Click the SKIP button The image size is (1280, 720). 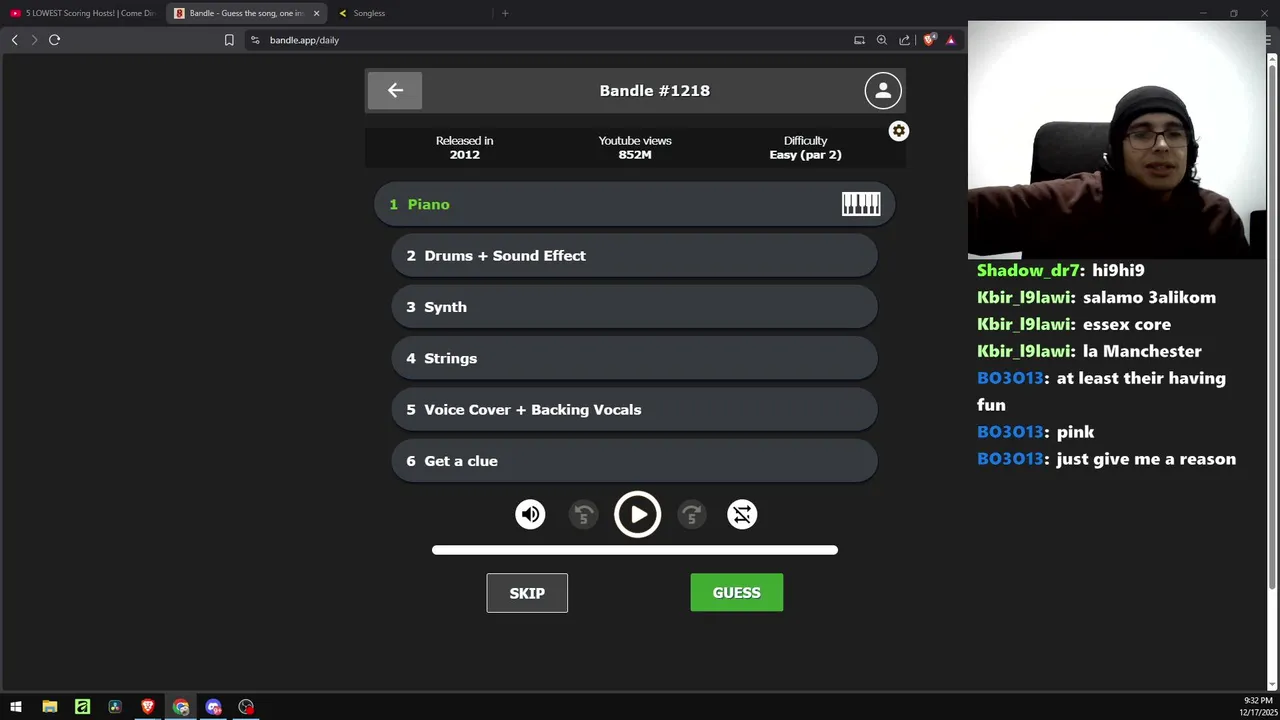coord(527,593)
